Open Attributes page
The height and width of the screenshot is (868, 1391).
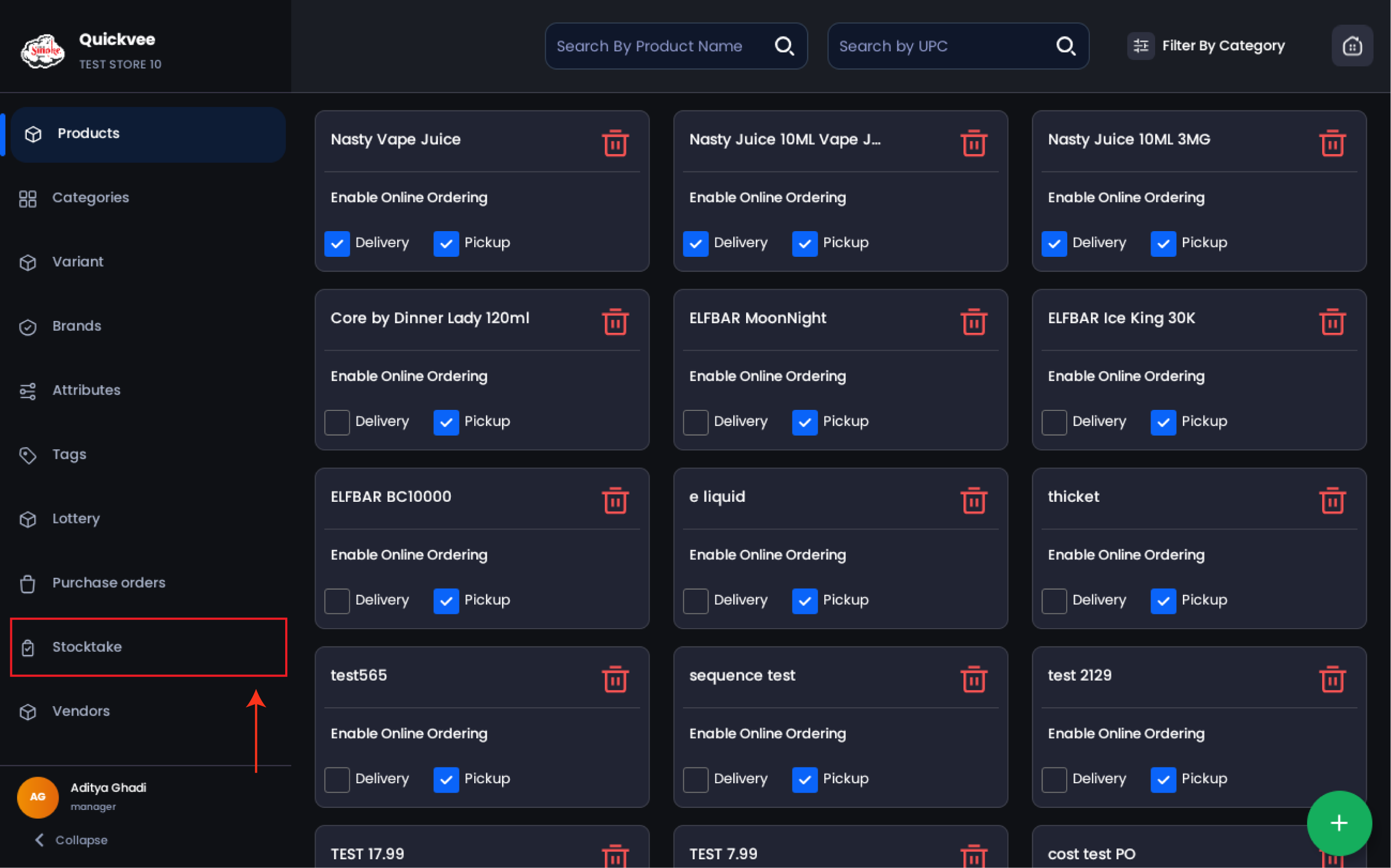[x=148, y=390]
